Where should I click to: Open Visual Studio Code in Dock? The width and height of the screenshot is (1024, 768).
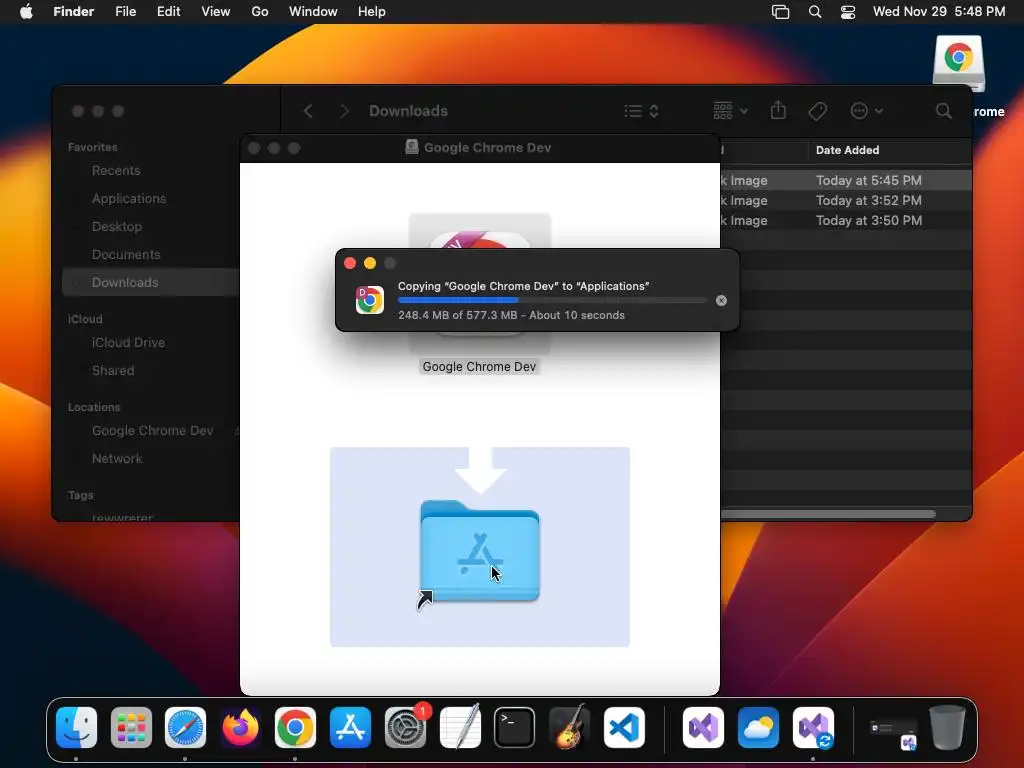[x=624, y=728]
